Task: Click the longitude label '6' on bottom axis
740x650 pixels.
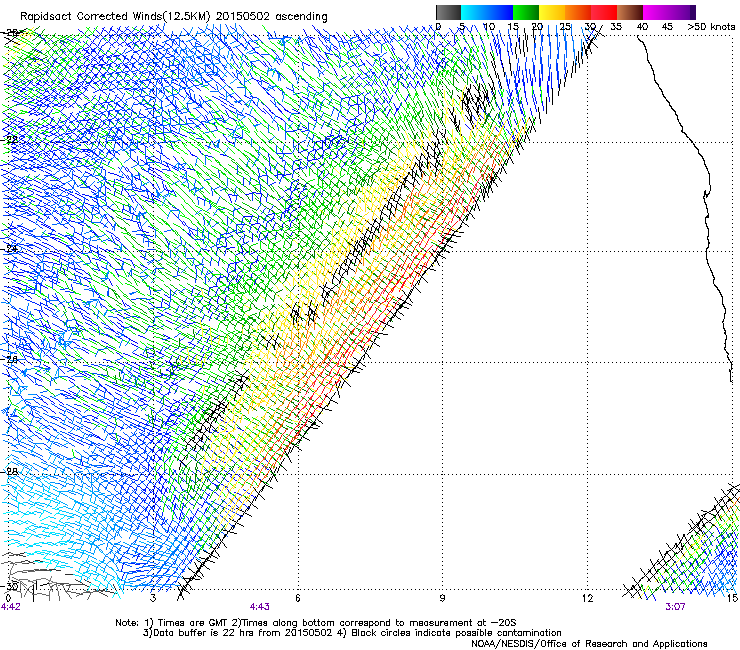Action: point(298,598)
